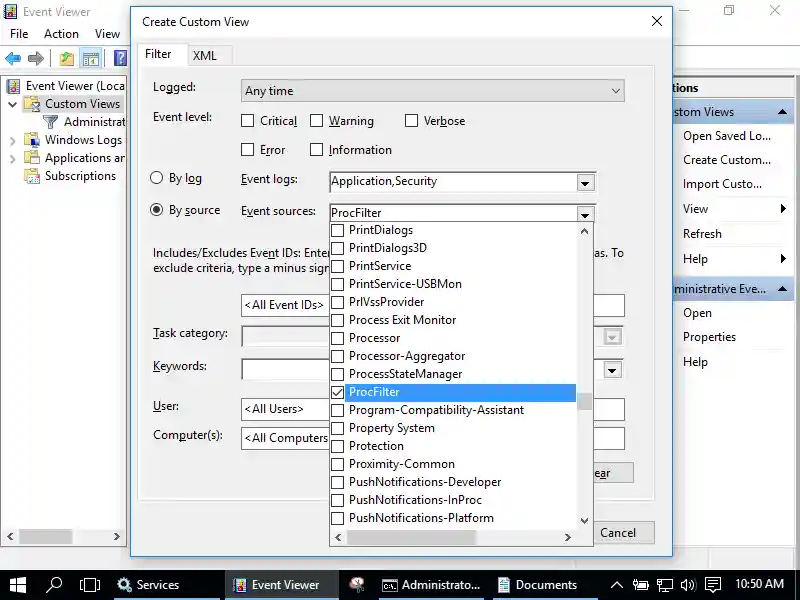Switch to the XML tab

pos(206,55)
